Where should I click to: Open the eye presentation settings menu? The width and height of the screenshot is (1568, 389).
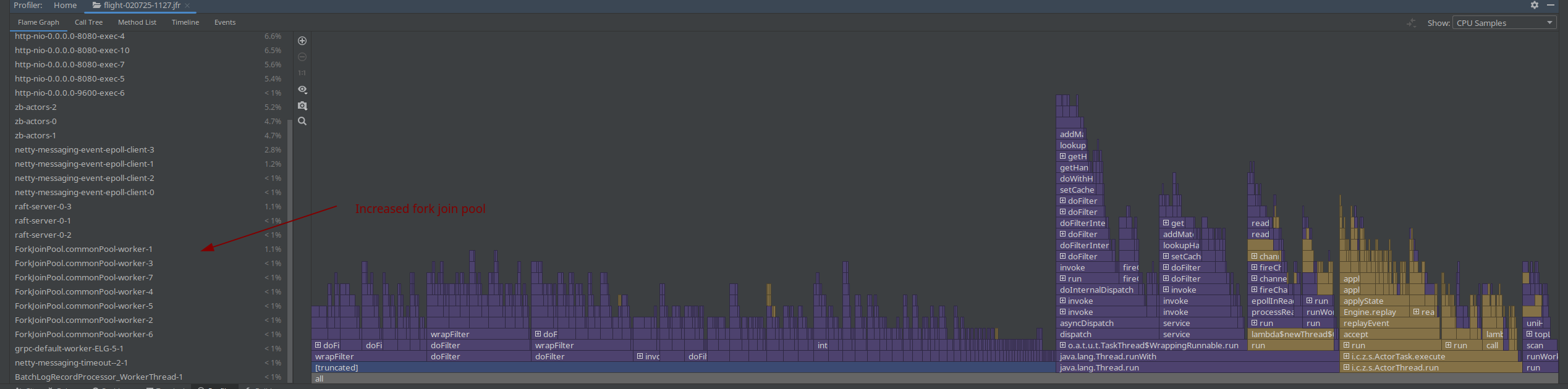tap(302, 90)
